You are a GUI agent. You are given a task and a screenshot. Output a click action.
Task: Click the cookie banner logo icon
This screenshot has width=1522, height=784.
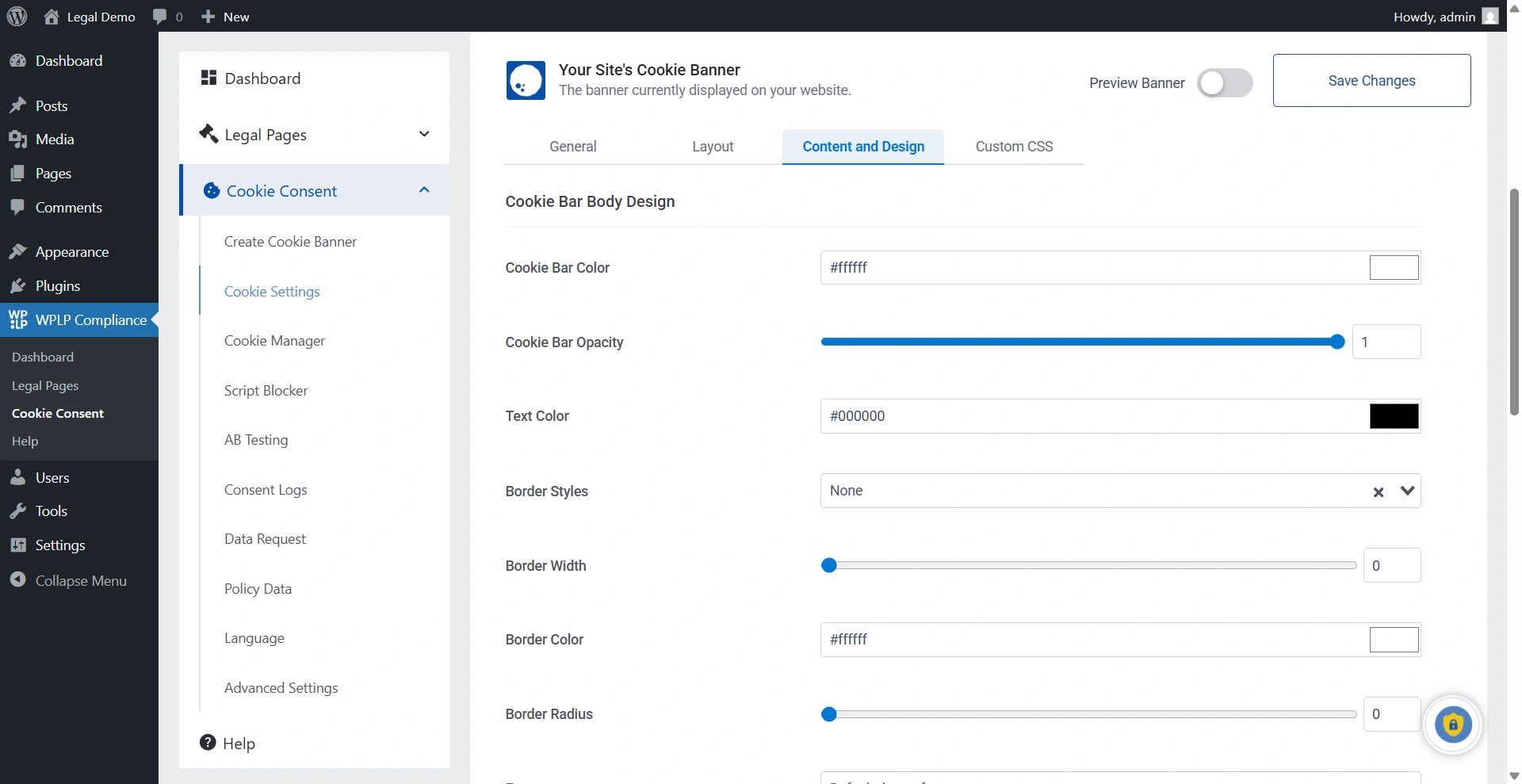pos(526,81)
